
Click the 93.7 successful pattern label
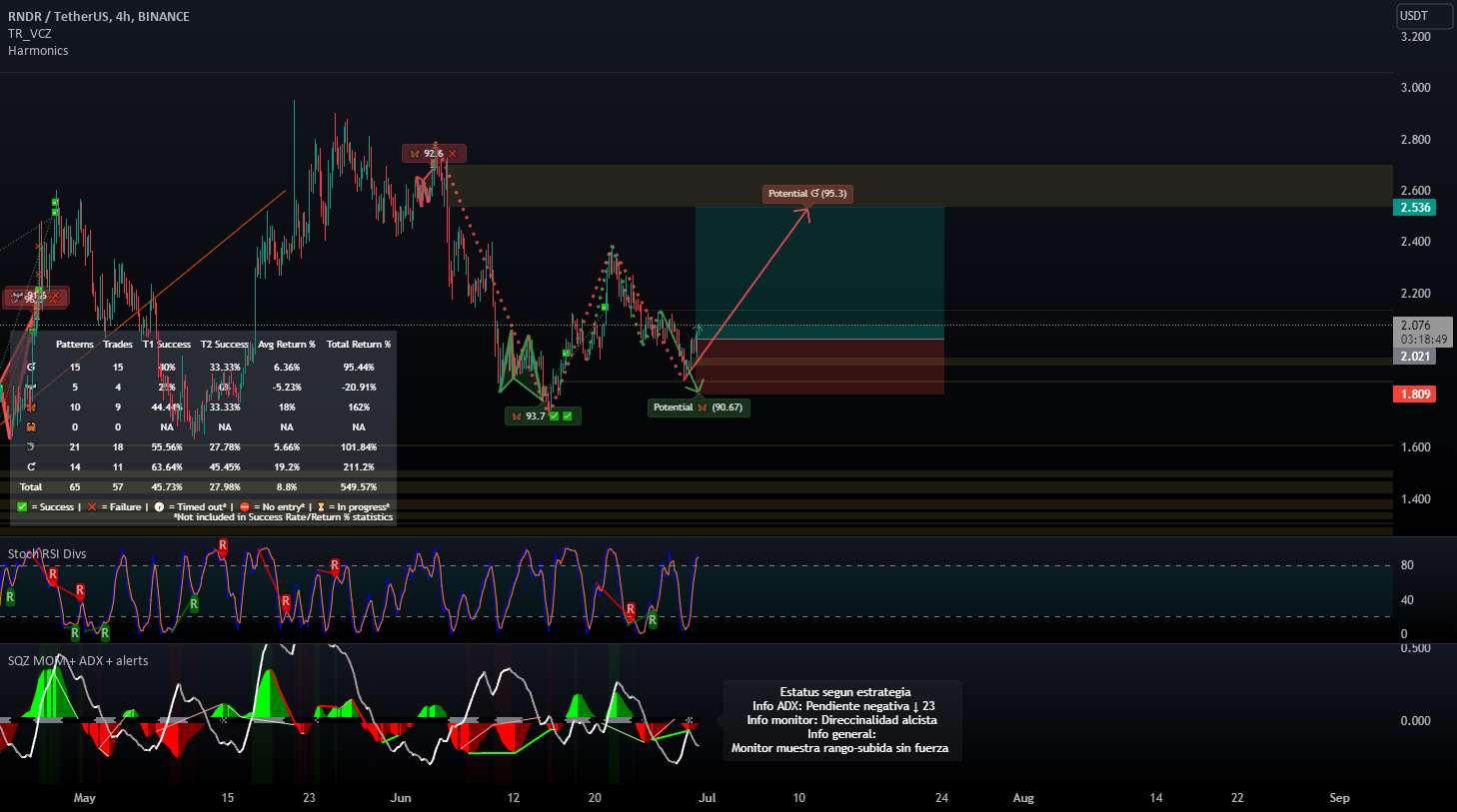(x=542, y=416)
